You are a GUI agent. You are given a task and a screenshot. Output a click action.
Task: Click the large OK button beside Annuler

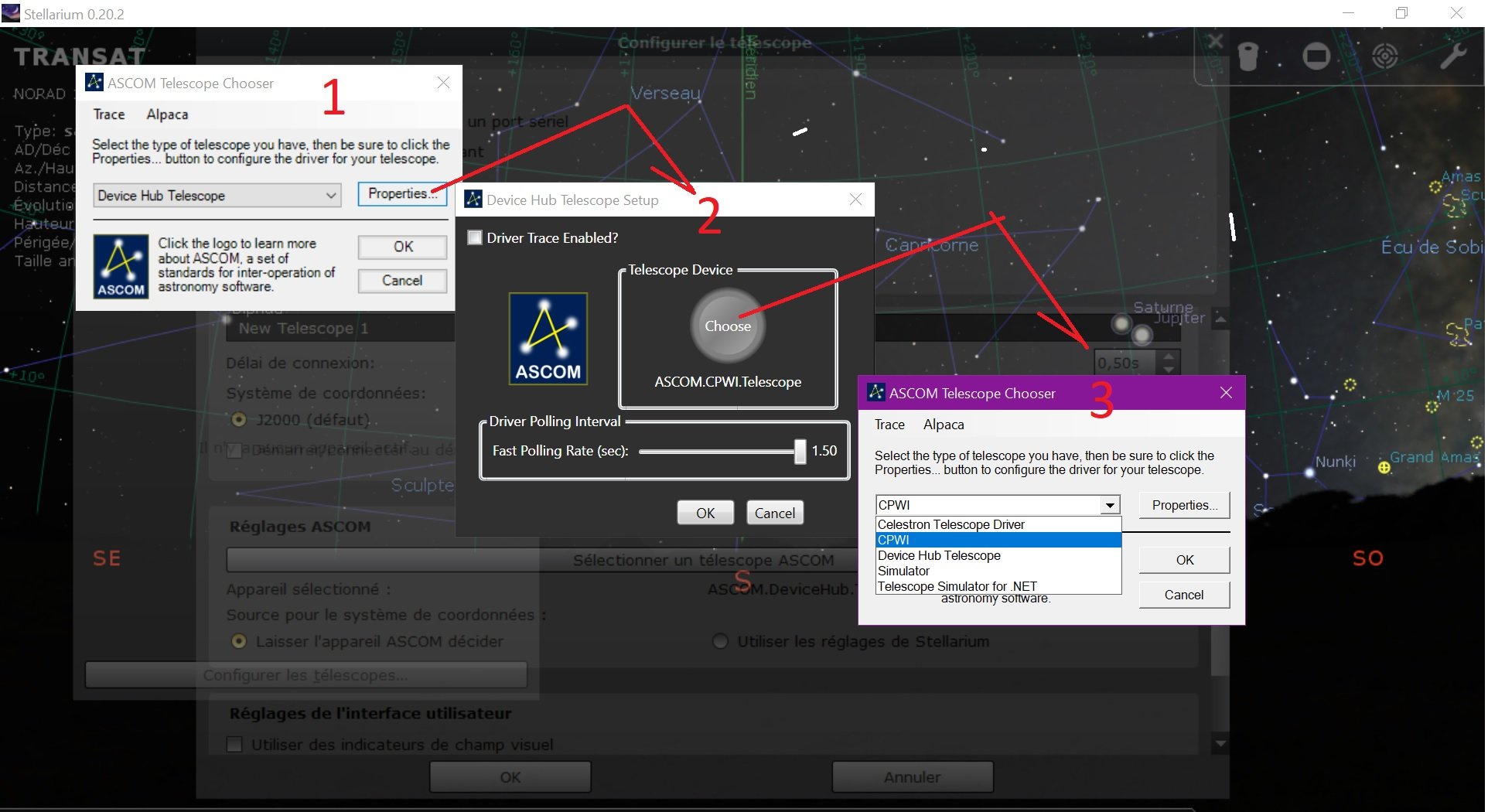(510, 777)
